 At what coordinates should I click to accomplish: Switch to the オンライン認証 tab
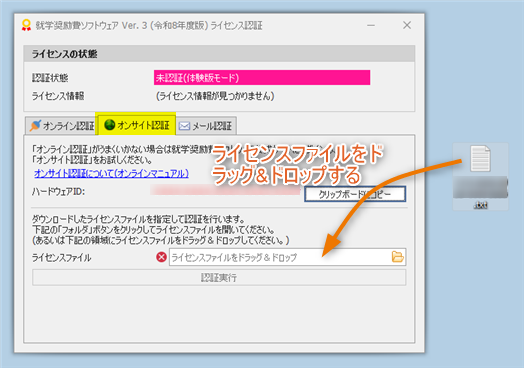[x=61, y=126]
